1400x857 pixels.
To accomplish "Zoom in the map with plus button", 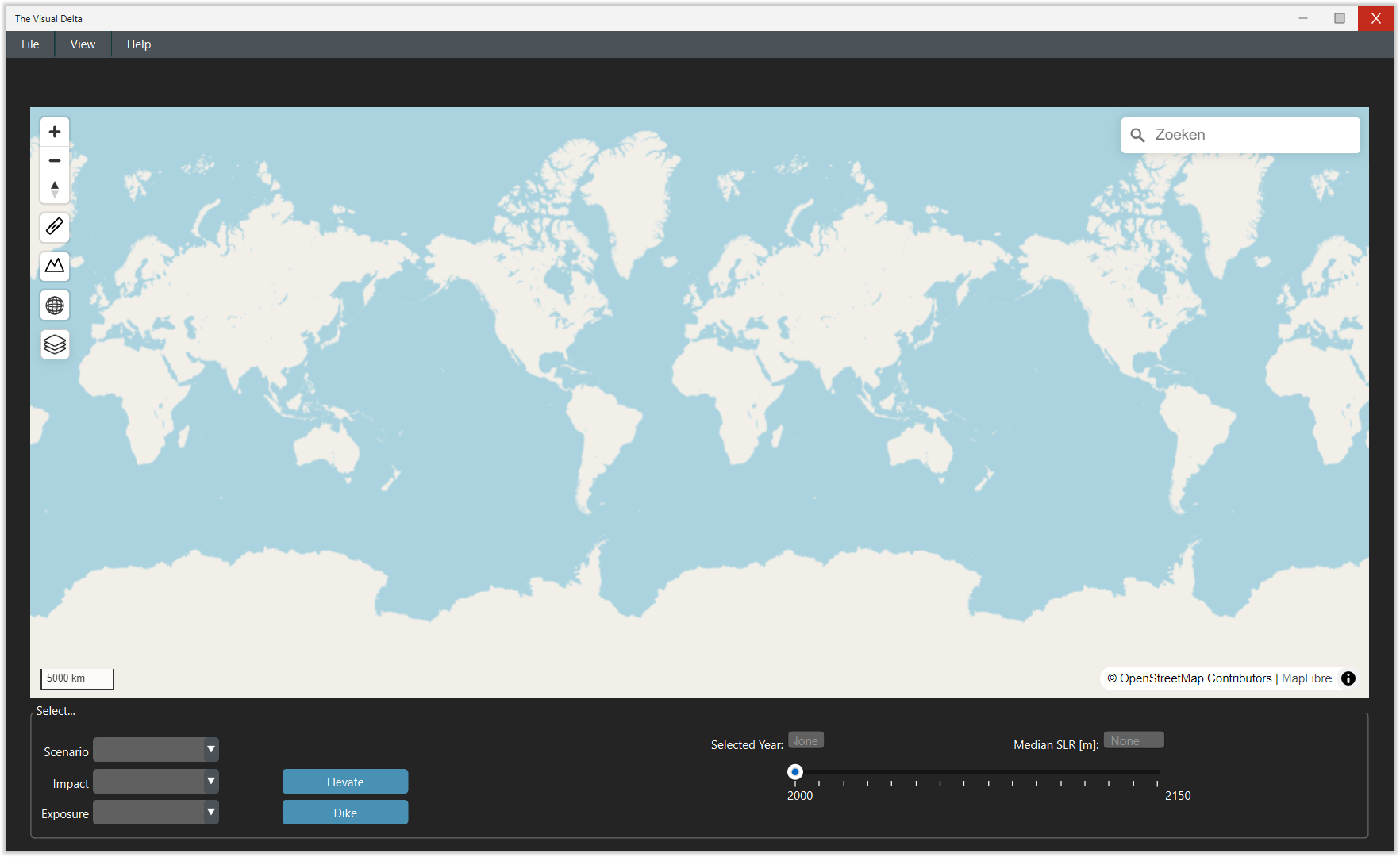I will pos(55,132).
